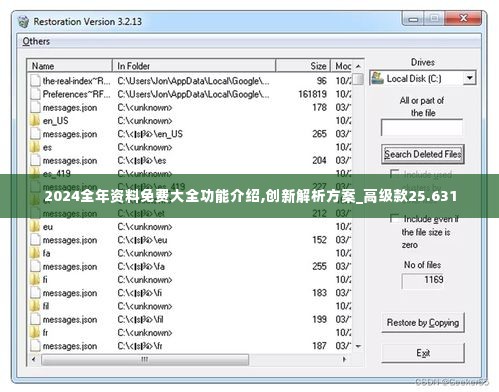Select the the-real-index file icon
The width and height of the screenshot is (499, 392).
click(x=35, y=81)
